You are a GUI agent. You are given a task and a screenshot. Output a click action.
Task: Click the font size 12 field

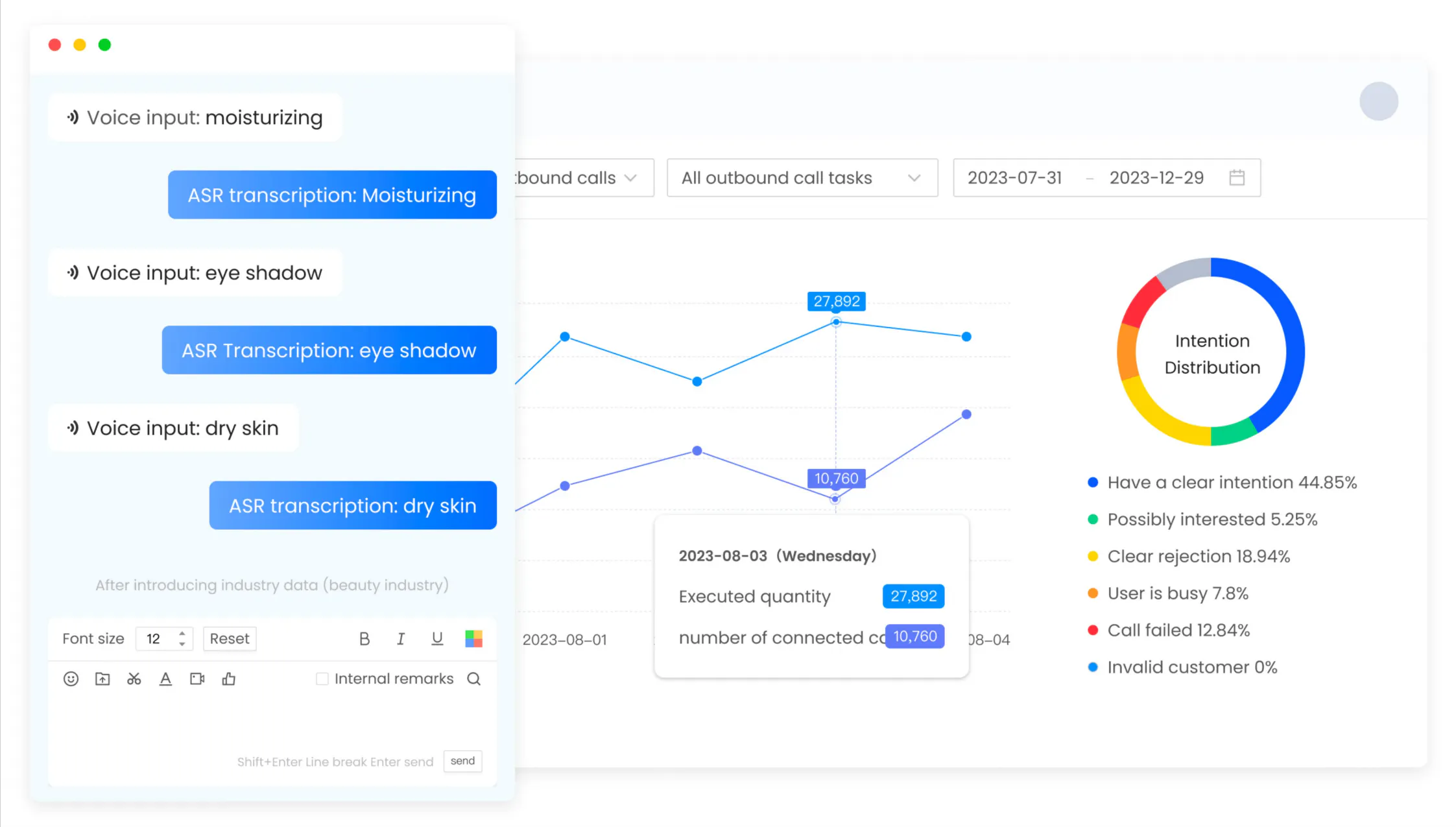[164, 639]
